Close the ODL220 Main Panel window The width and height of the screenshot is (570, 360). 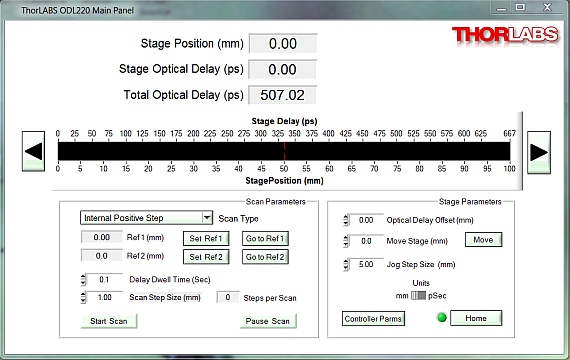click(x=547, y=7)
